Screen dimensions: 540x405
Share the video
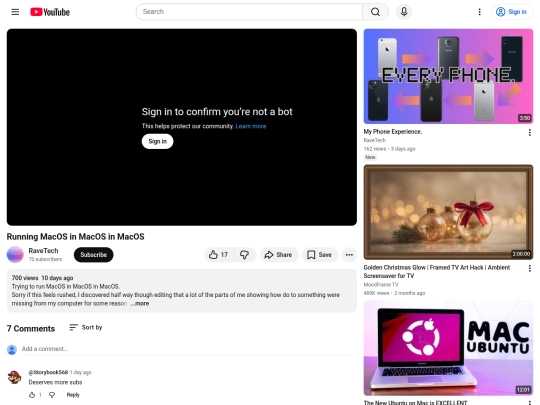click(279, 255)
